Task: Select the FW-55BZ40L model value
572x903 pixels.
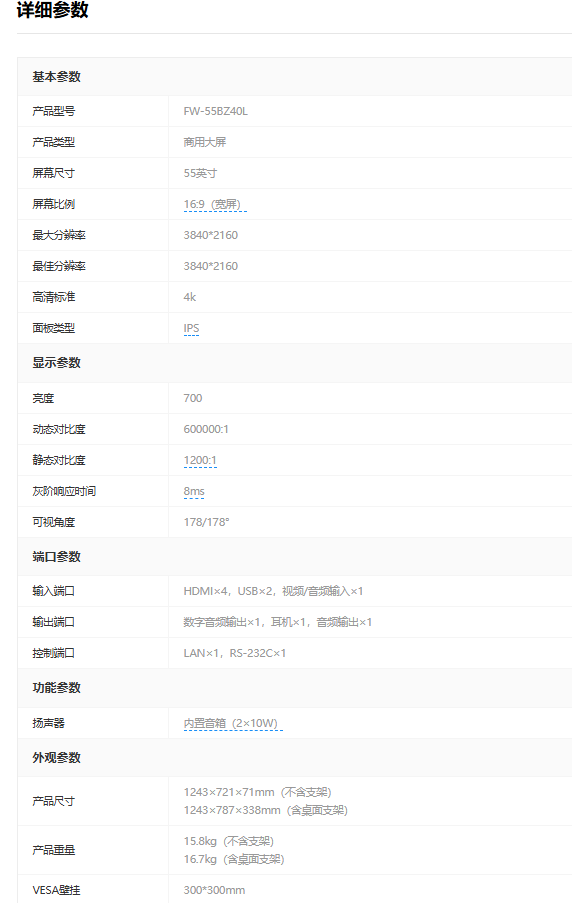Action: tap(215, 111)
